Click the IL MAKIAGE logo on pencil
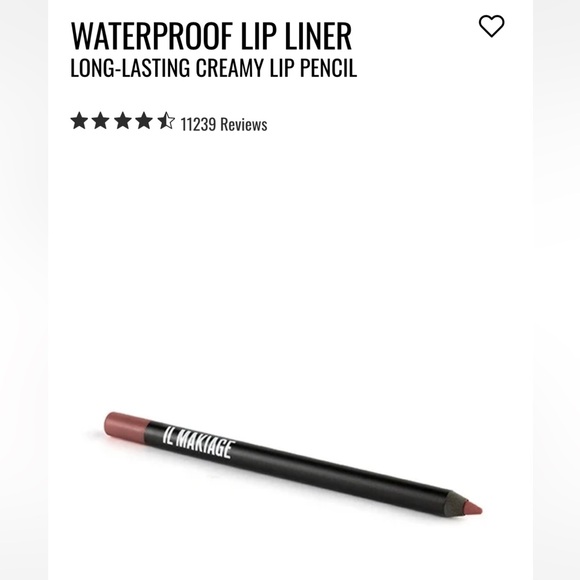580x580 pixels. [x=199, y=442]
